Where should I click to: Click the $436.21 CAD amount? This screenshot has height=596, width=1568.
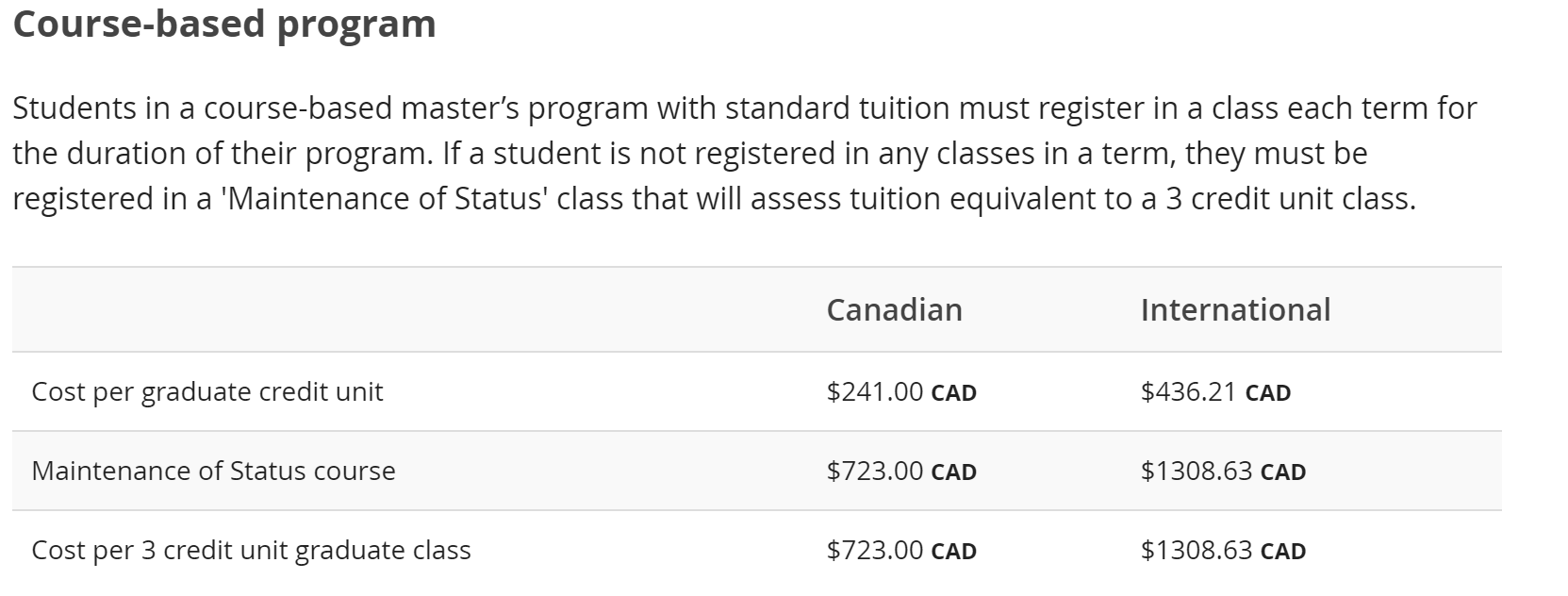[1214, 391]
